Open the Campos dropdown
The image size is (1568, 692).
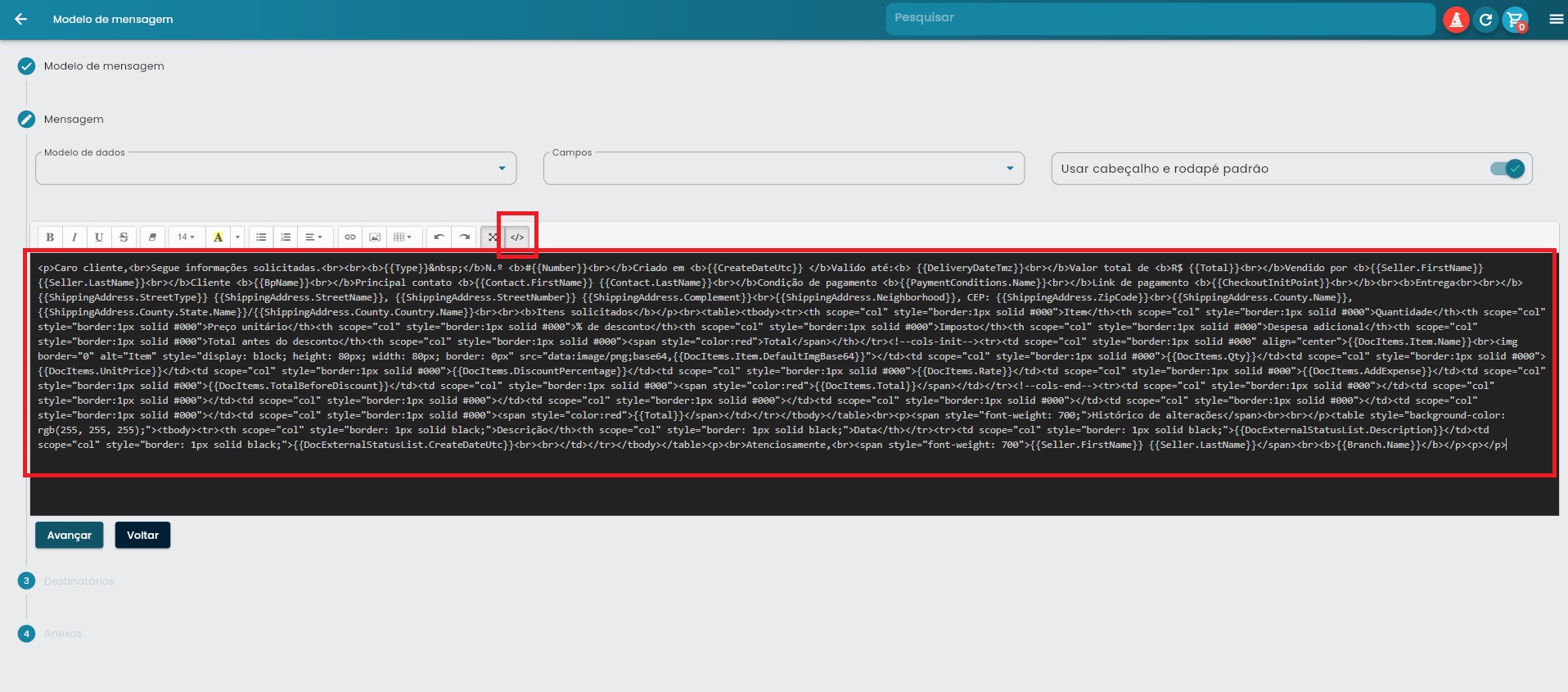click(x=784, y=168)
